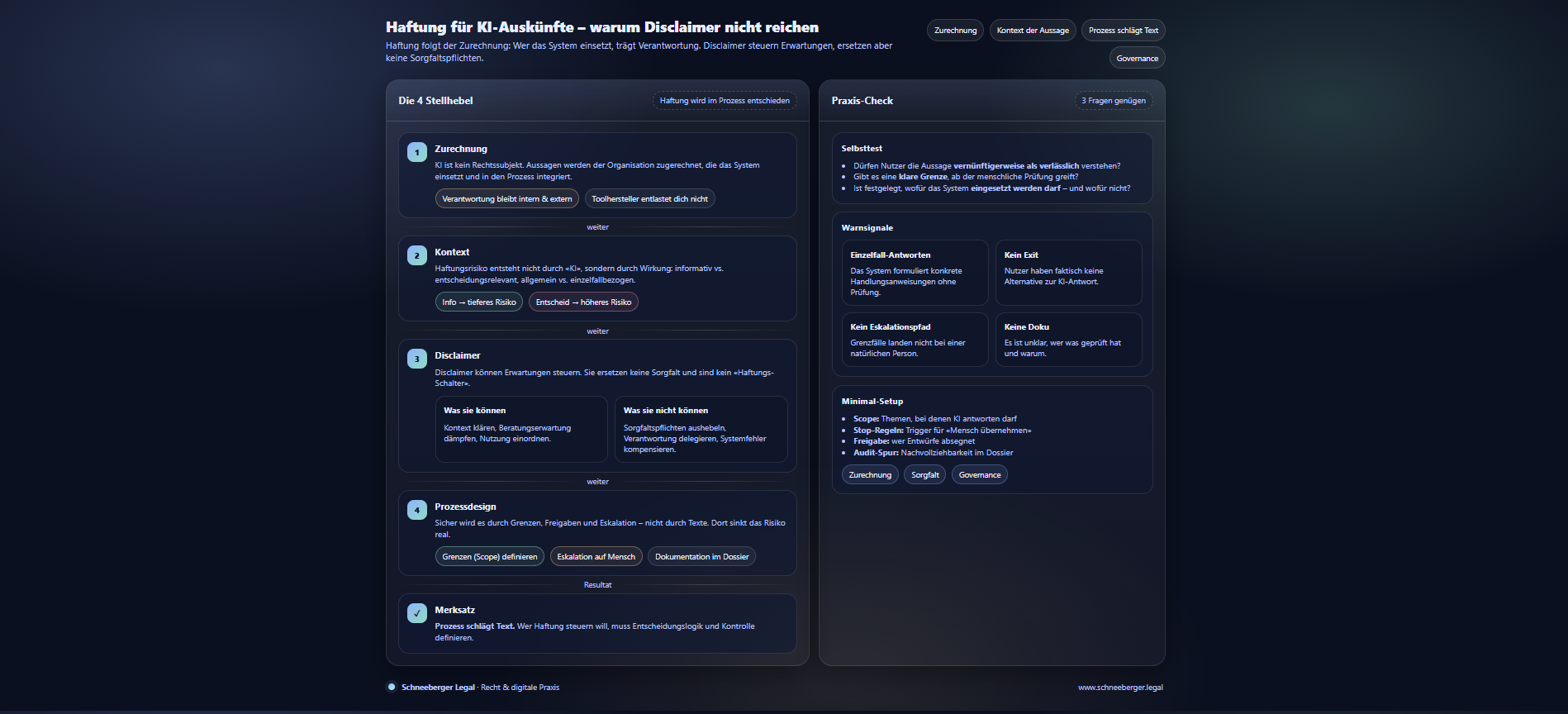Click the "Resultat" label above Merksatz
Screen dimensions: 1568x714
(x=597, y=585)
